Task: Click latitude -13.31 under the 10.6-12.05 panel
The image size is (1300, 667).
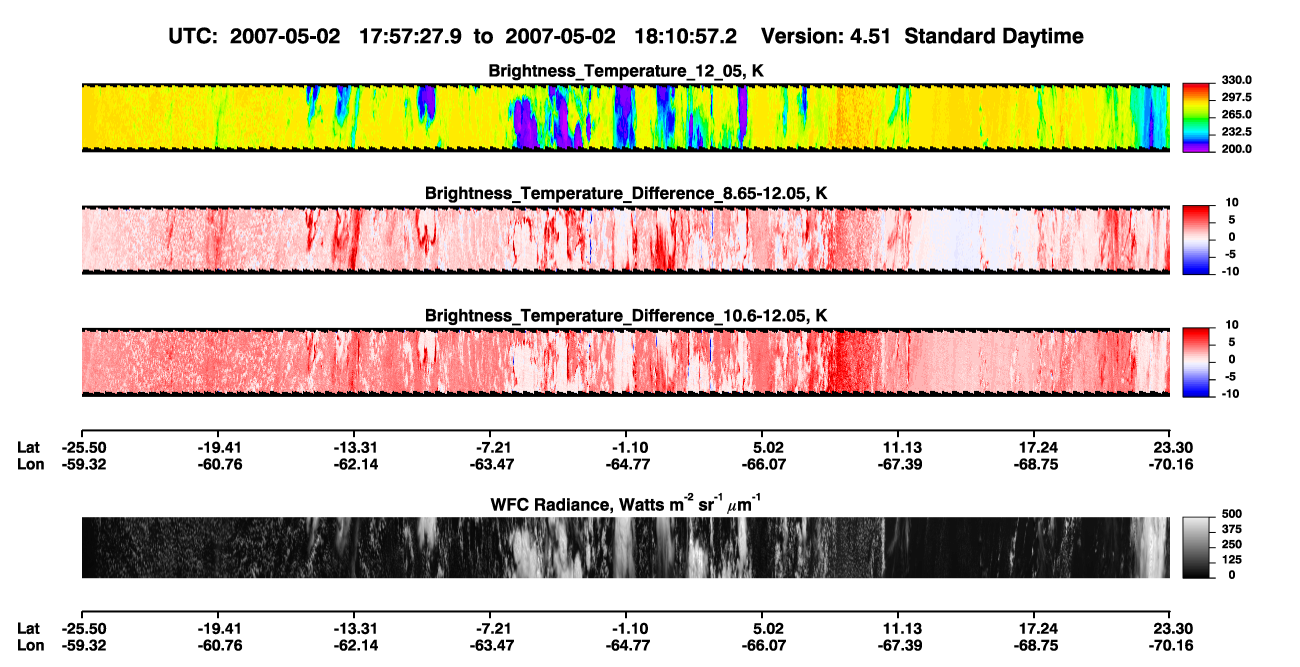Action: 354,447
